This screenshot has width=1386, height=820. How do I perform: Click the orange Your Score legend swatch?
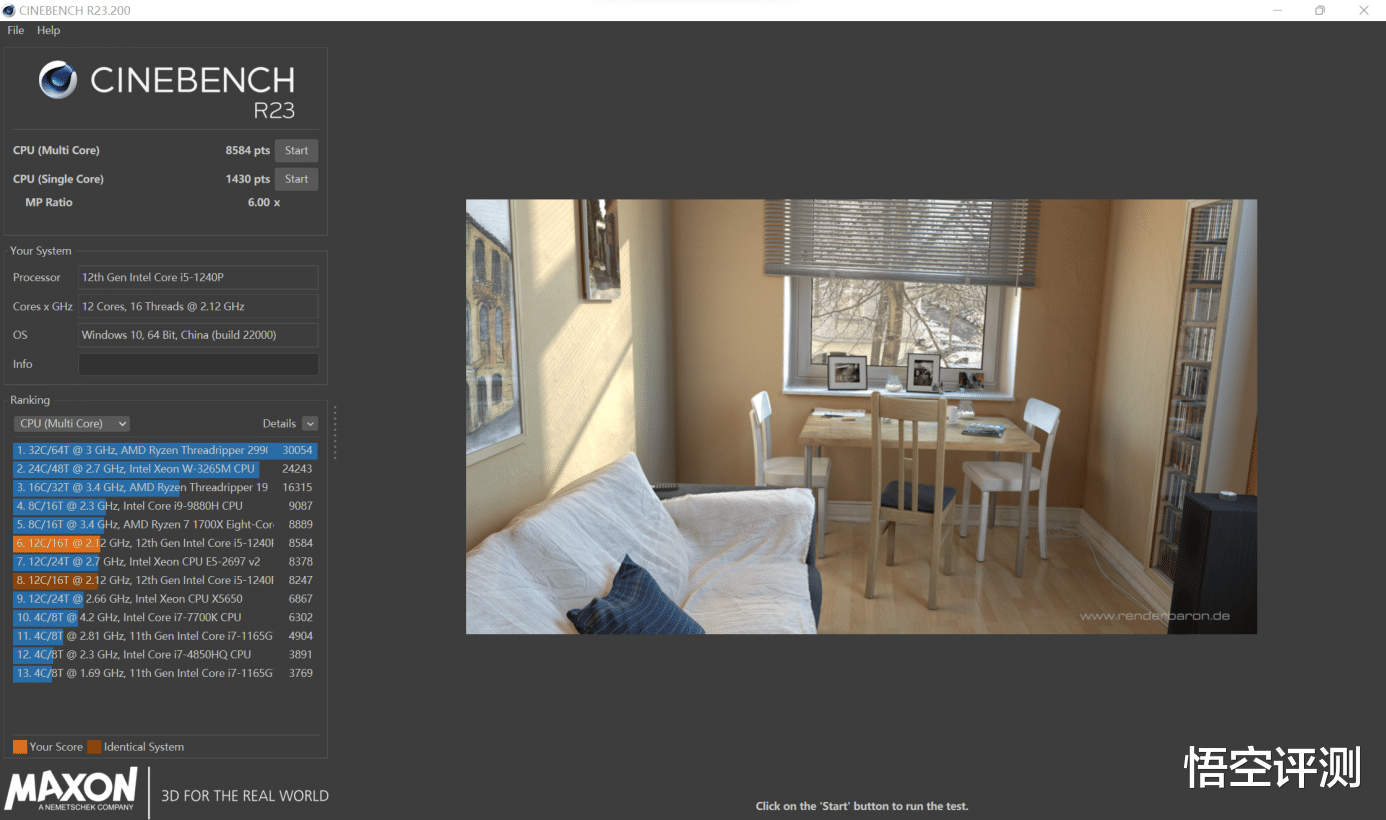pos(20,747)
